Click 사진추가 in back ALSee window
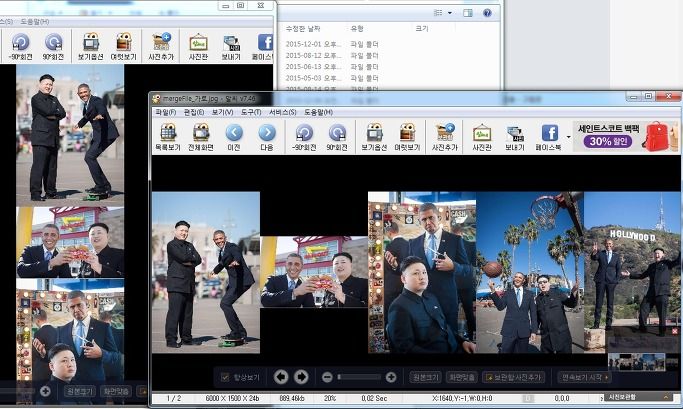This screenshot has height=409, width=683. click(x=161, y=47)
